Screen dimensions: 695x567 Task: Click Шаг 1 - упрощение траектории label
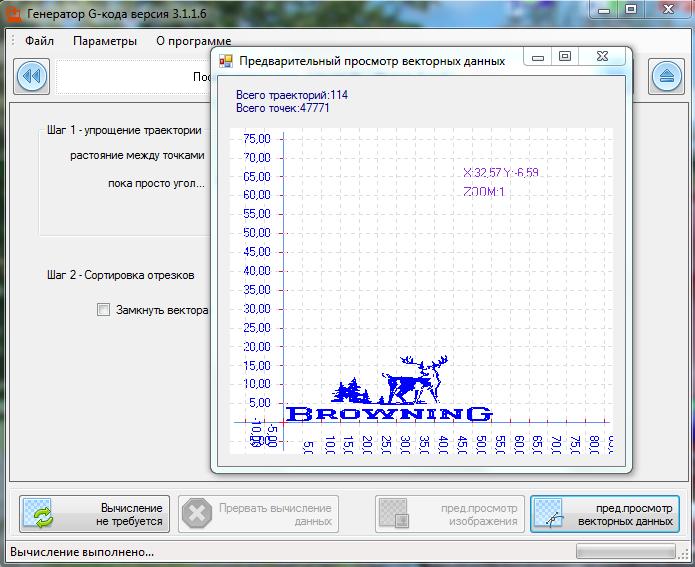[124, 130]
